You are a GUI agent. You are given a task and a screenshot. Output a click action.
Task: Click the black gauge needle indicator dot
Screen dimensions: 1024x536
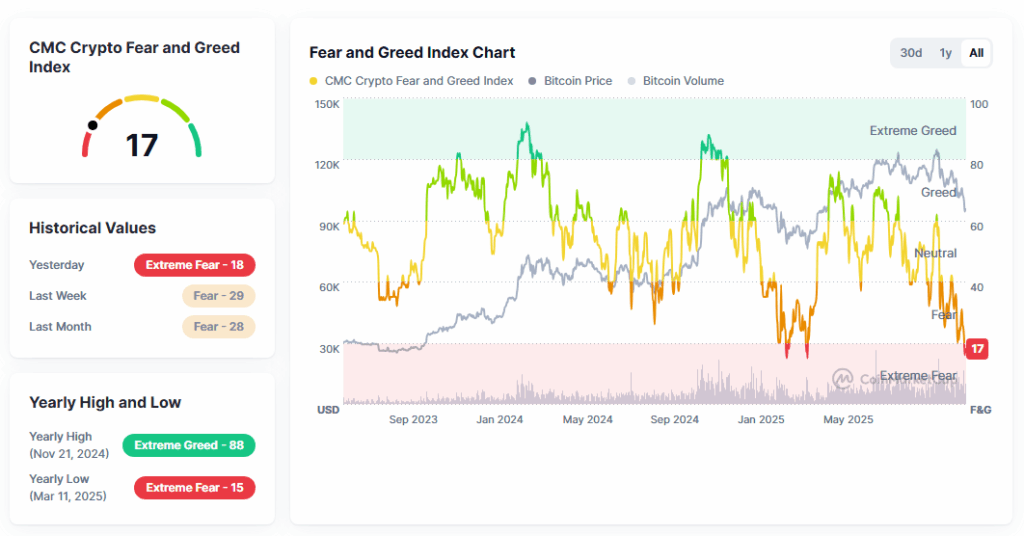click(93, 126)
